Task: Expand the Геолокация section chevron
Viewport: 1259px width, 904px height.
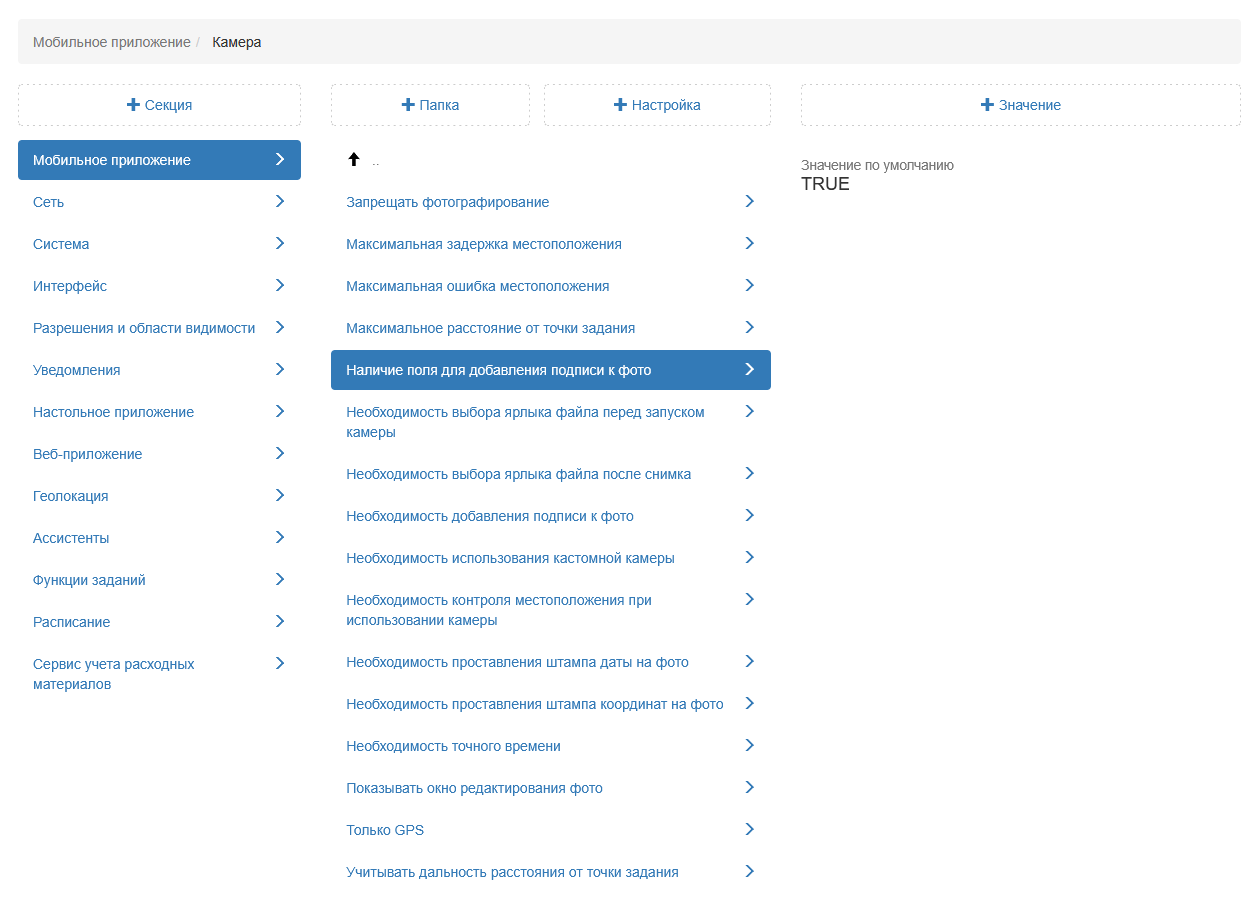Action: [280, 495]
